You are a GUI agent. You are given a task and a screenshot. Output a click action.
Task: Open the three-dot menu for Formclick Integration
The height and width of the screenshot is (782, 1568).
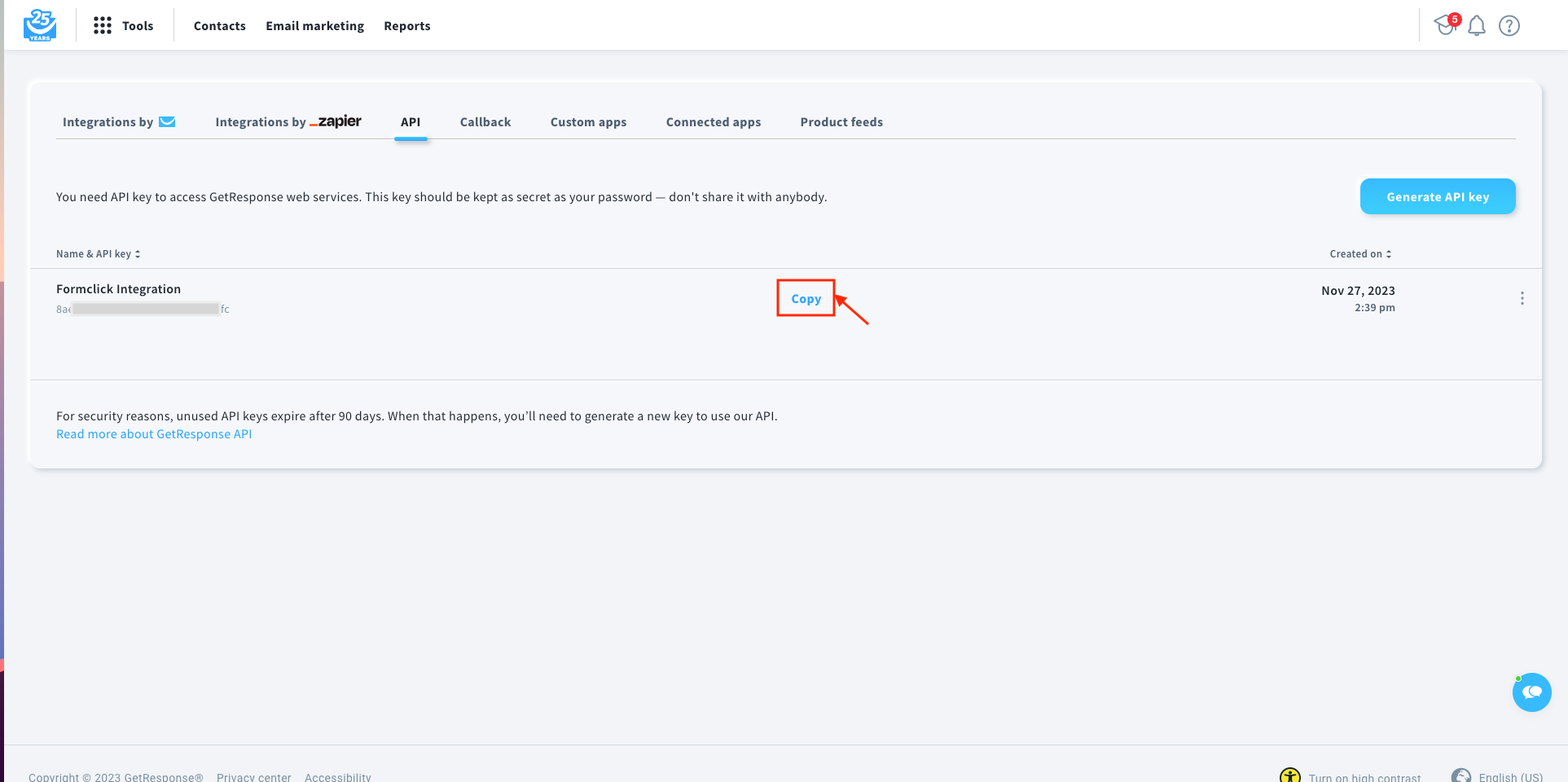(x=1522, y=298)
